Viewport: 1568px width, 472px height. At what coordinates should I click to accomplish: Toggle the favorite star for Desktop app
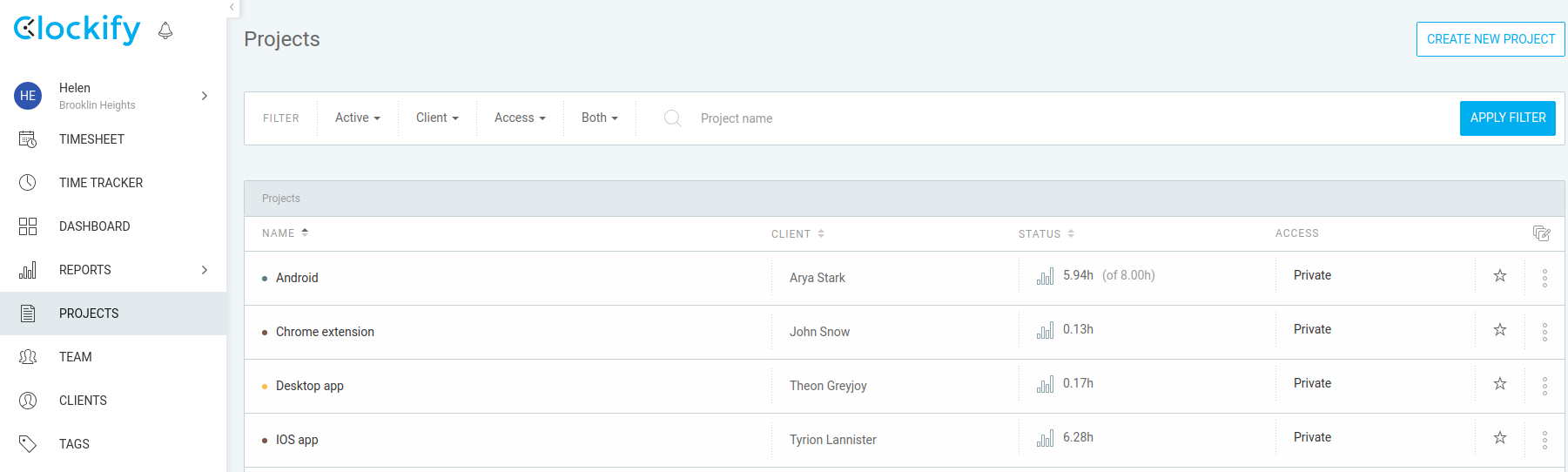point(1500,384)
